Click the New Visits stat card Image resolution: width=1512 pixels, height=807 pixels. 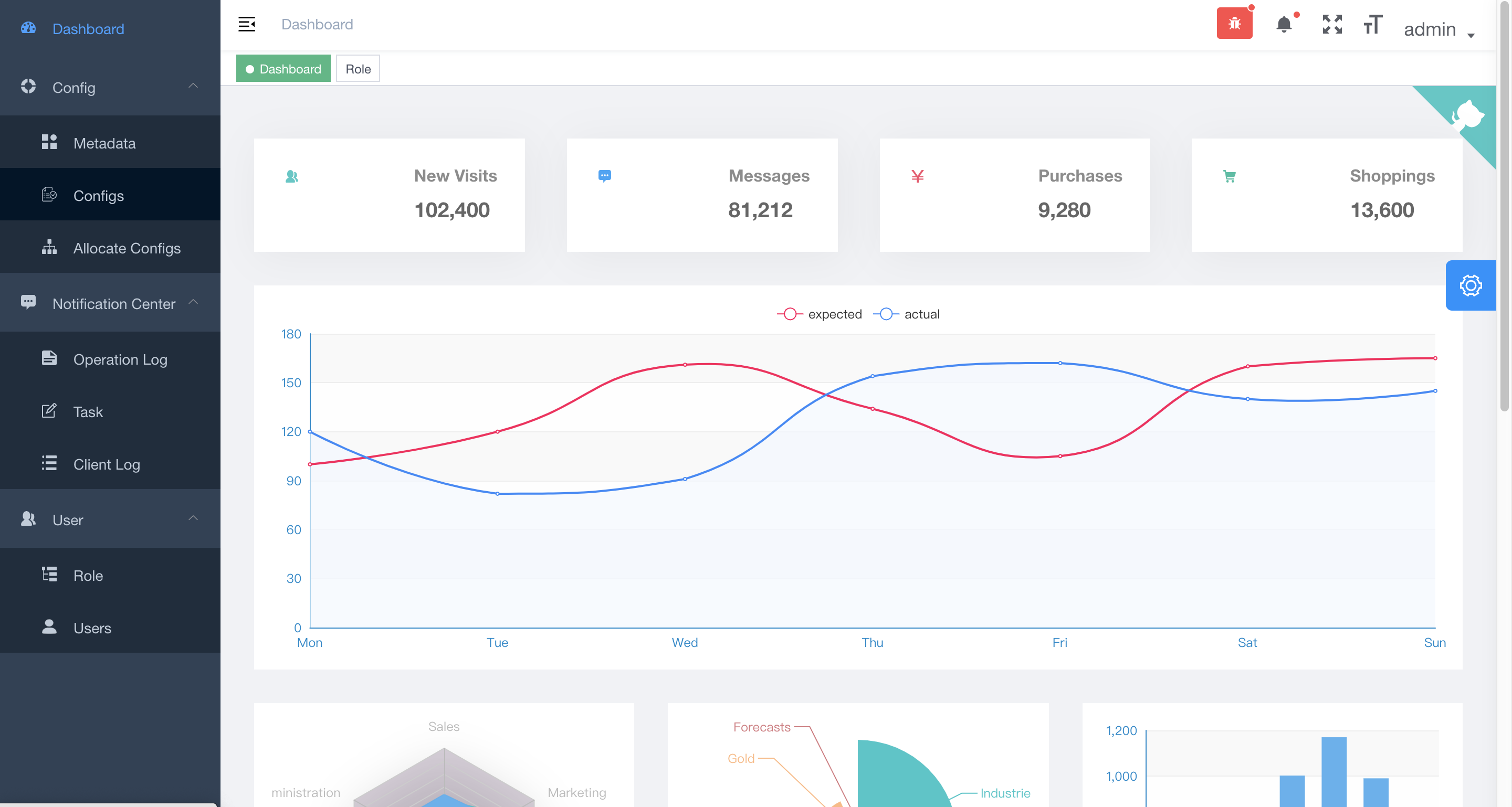(389, 195)
